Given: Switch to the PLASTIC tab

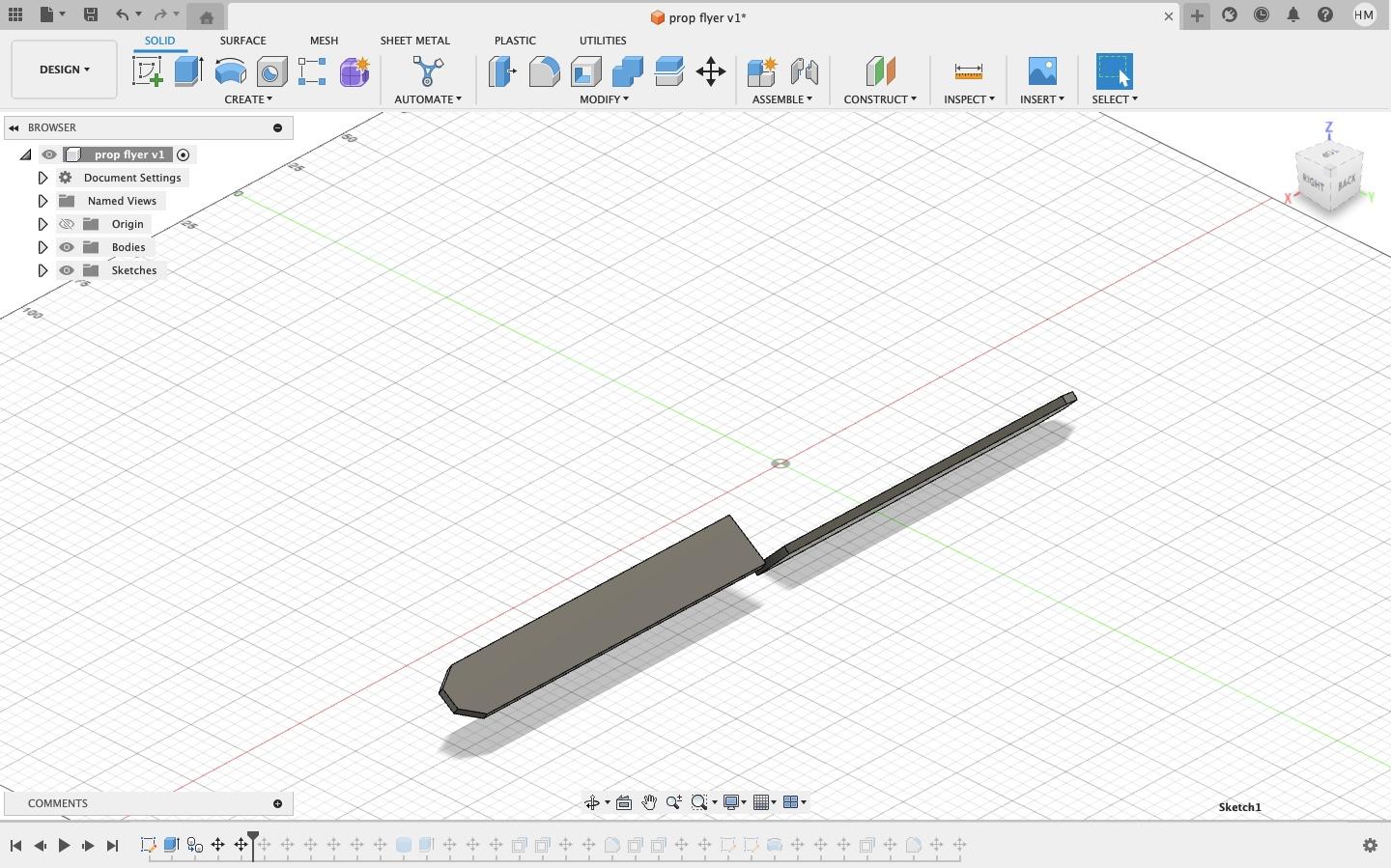Looking at the screenshot, I should point(515,41).
